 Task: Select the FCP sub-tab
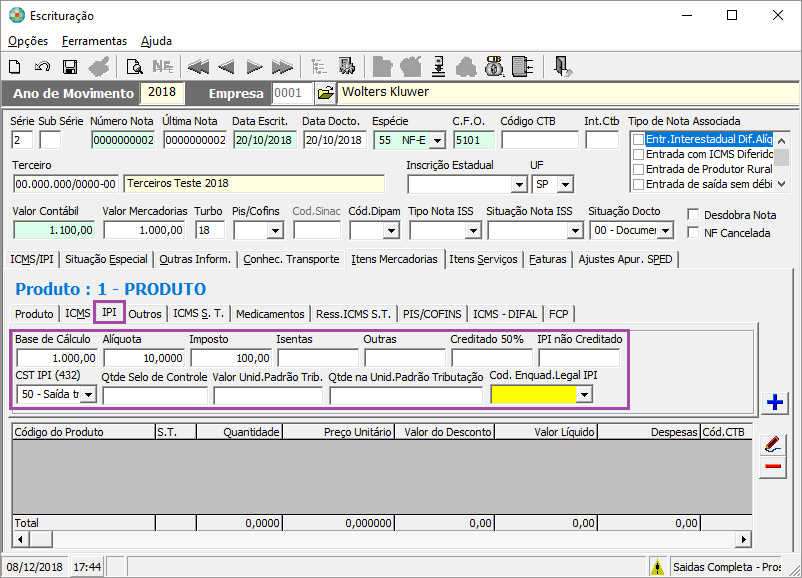coord(559,314)
